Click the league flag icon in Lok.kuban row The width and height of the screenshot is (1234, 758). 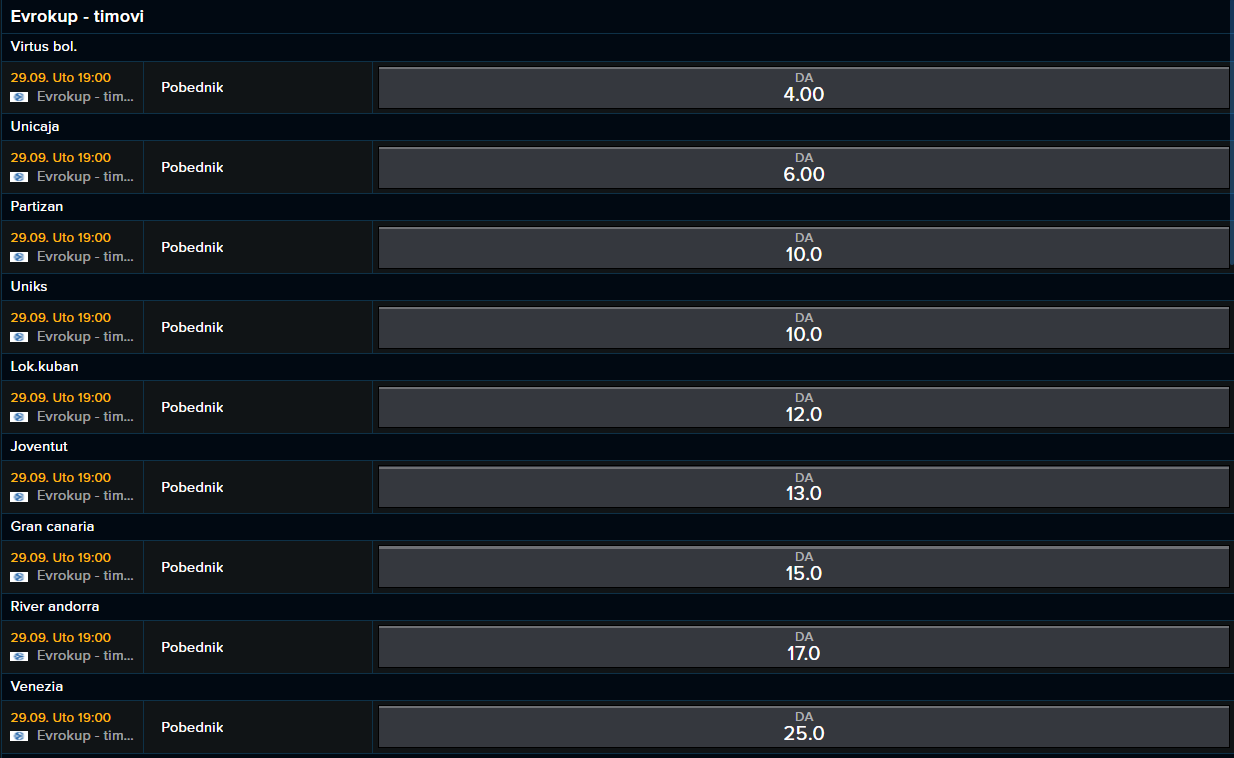(19, 417)
